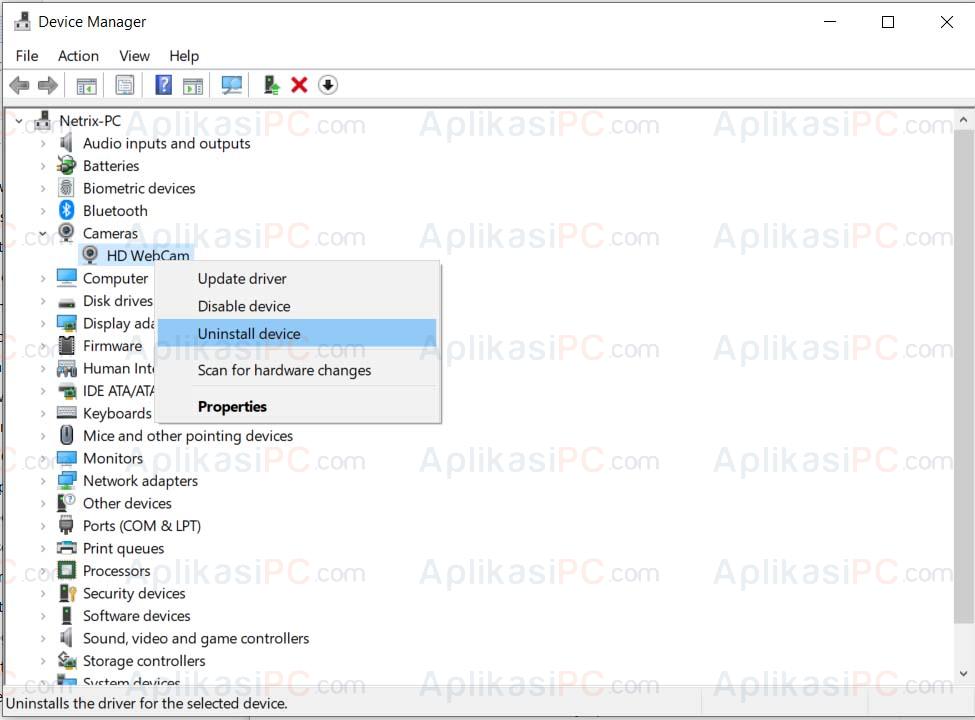Toggle the Show/Hide Action Pane toolbar icon
Viewport: 975px width, 720px height.
tap(193, 86)
